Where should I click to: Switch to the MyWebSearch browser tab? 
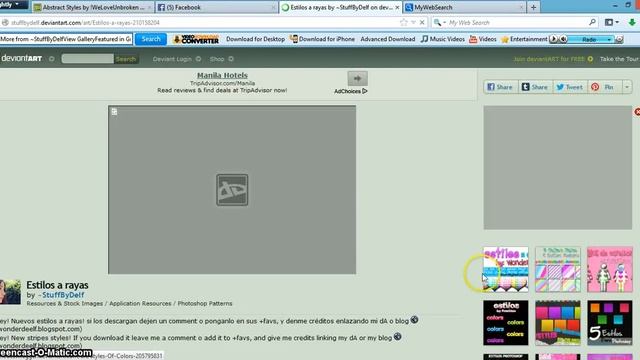pos(464,7)
